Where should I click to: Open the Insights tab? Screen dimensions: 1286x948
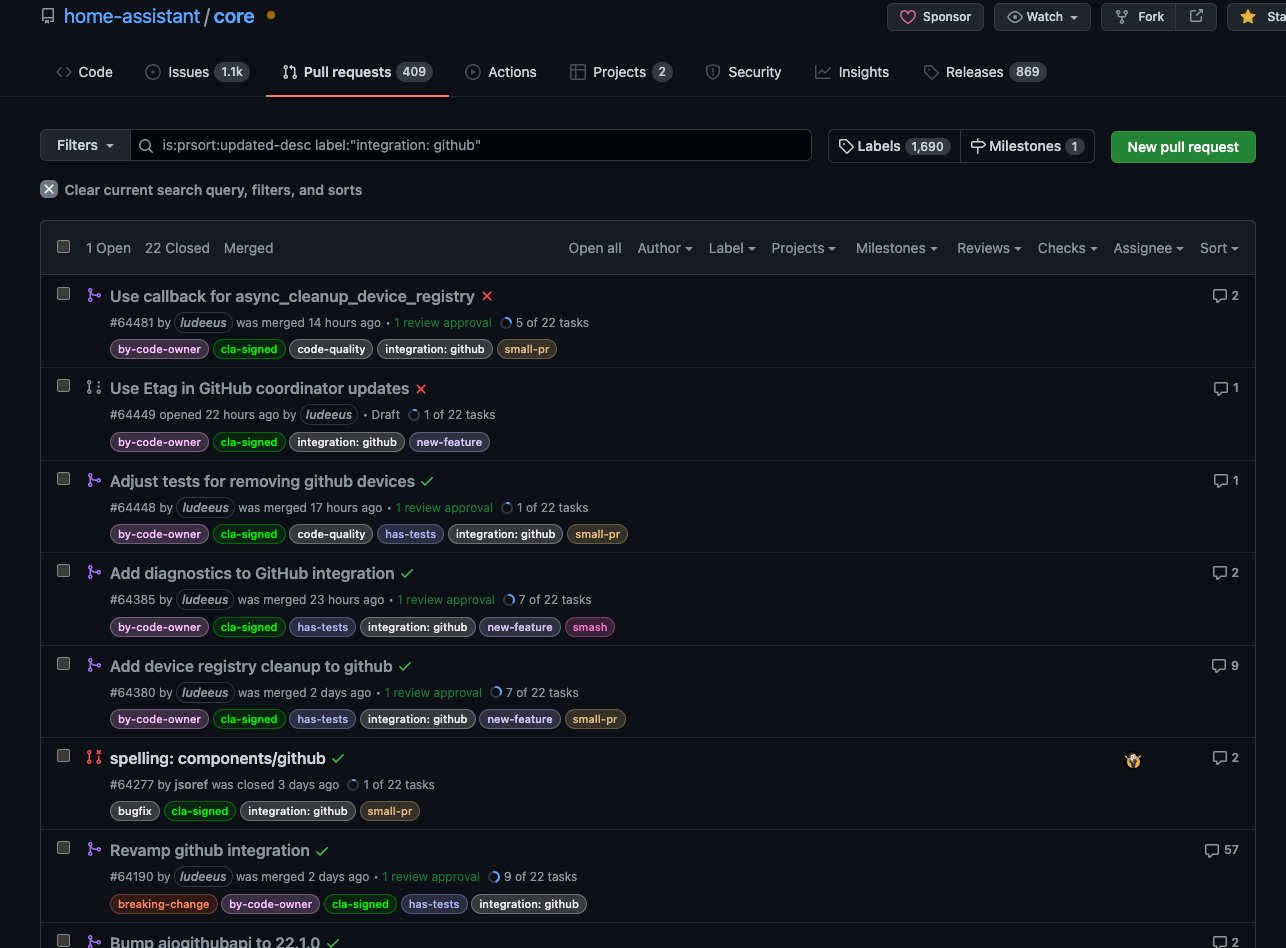click(x=852, y=72)
